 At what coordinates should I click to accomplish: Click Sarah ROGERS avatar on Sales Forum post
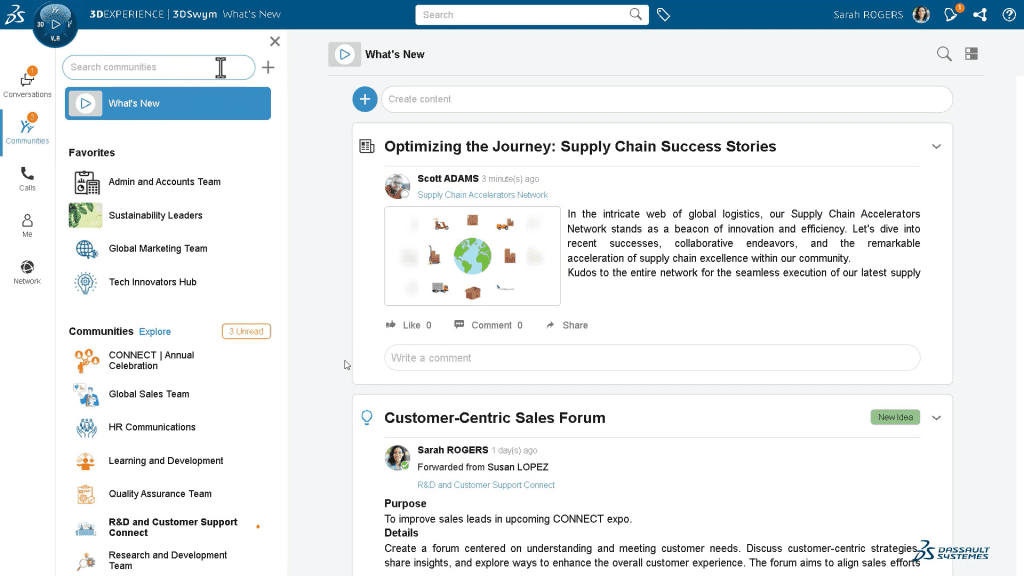pyautogui.click(x=397, y=458)
